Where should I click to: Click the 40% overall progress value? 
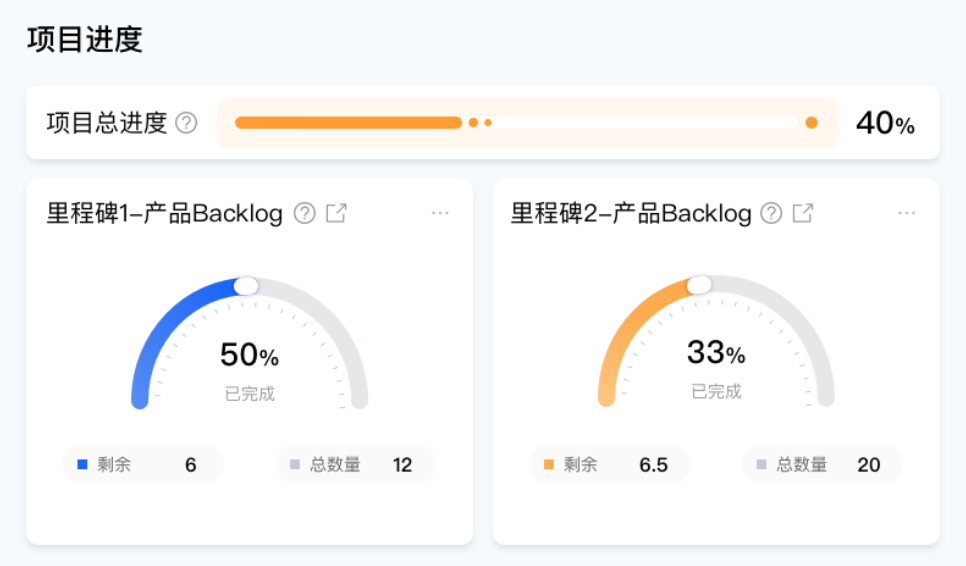click(885, 123)
